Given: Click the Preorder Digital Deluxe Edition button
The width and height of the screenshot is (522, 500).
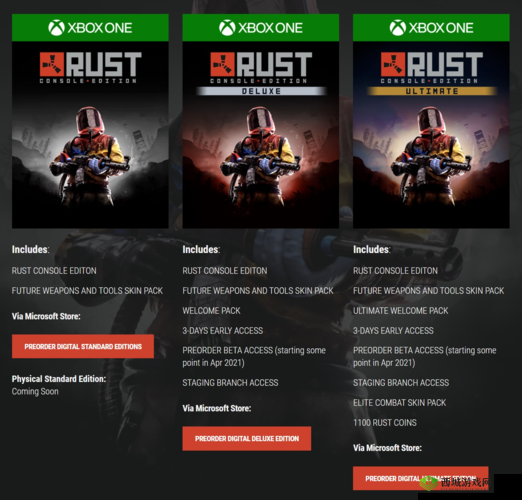Looking at the screenshot, I should tap(247, 438).
